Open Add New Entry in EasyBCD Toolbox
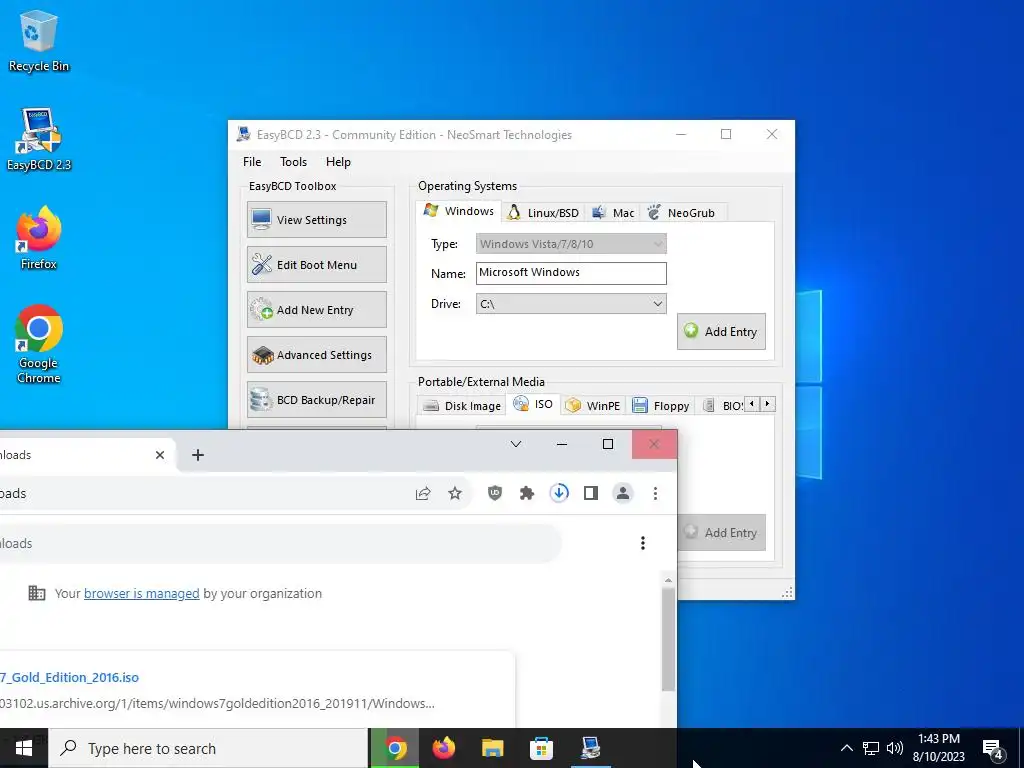The image size is (1024, 768). coord(317,310)
